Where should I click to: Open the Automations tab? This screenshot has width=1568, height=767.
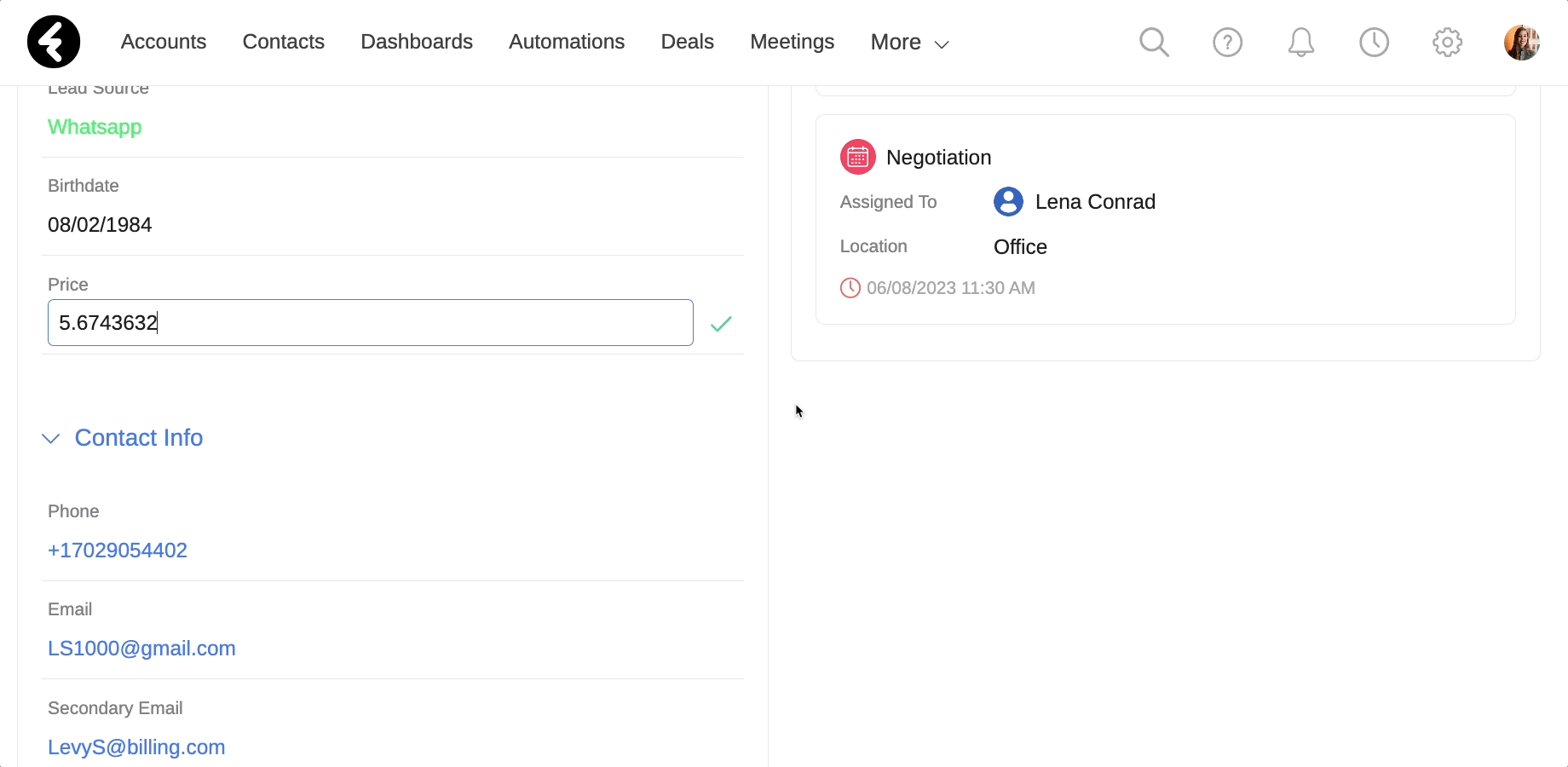(x=567, y=42)
